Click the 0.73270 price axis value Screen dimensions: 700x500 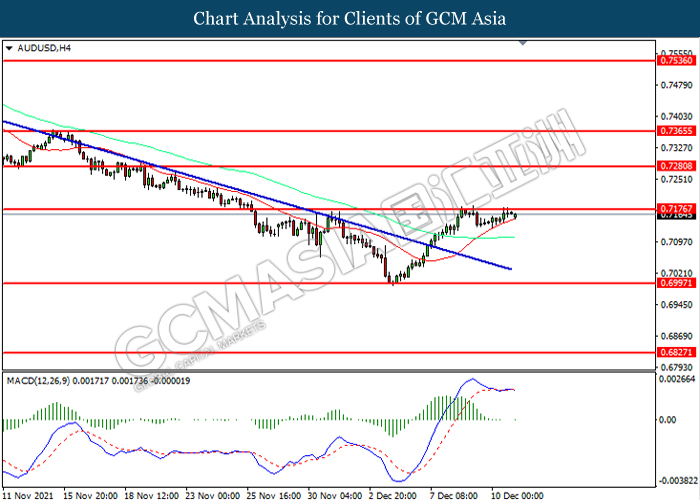(x=677, y=148)
